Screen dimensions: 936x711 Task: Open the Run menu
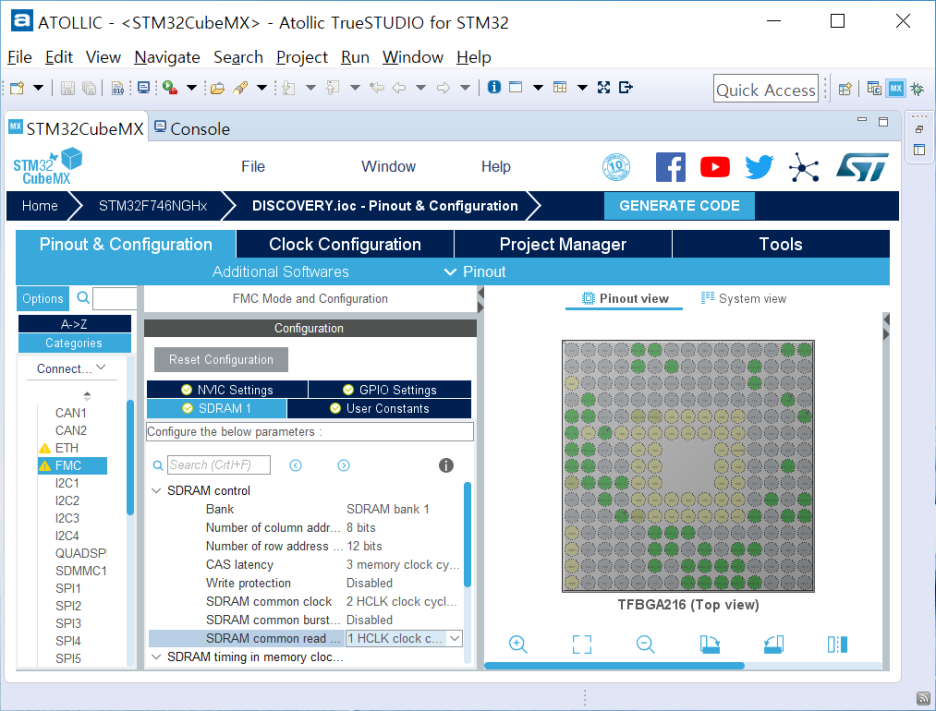coord(355,57)
